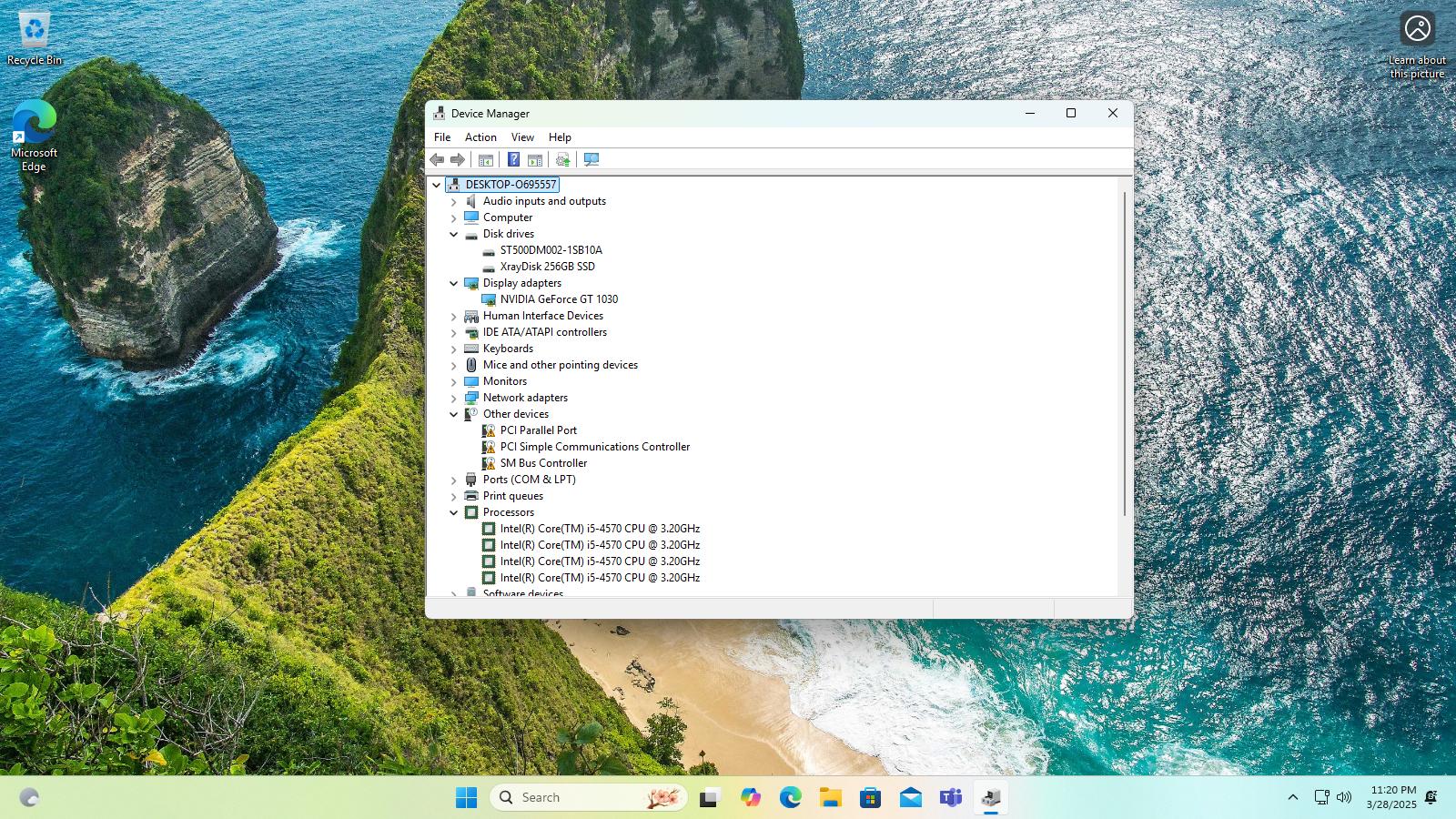Collapse the Disk drives category
This screenshot has height=819, width=1456.
point(454,234)
